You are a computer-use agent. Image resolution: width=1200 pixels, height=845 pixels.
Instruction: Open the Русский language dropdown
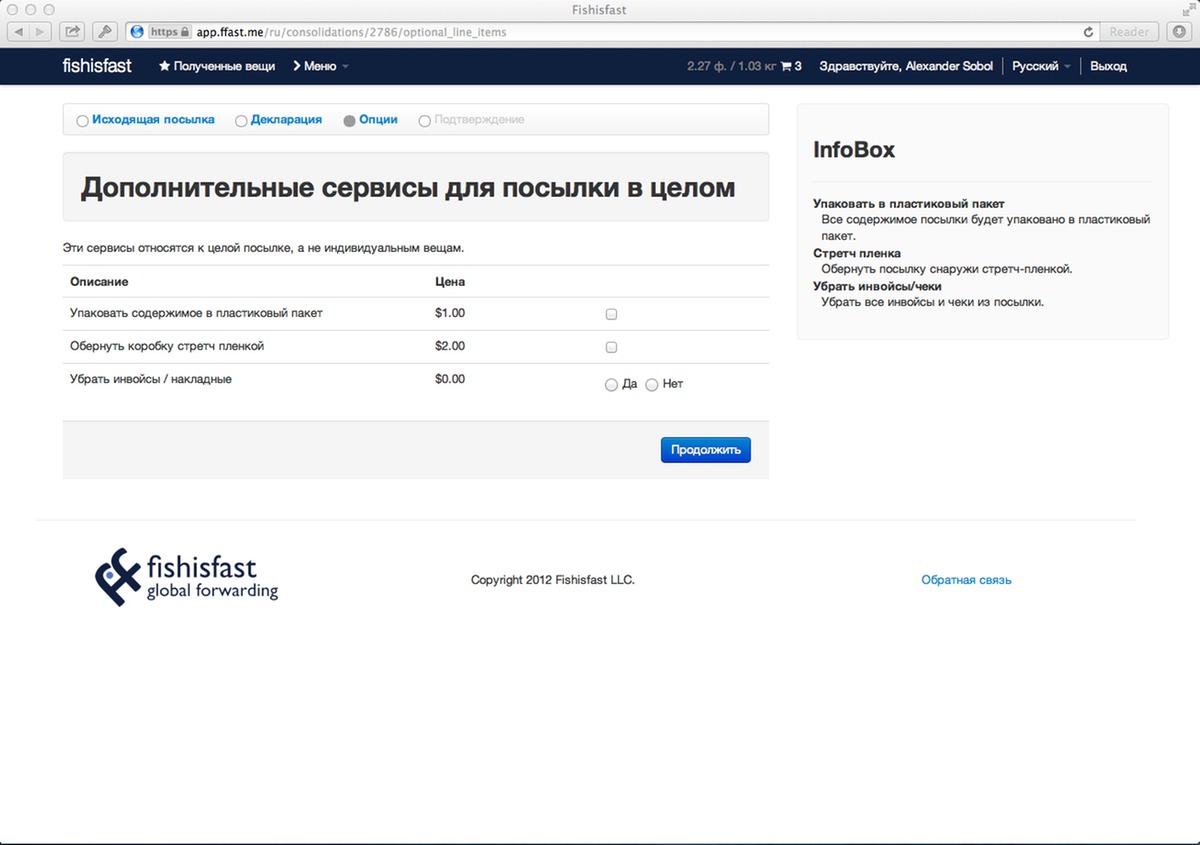[1040, 66]
